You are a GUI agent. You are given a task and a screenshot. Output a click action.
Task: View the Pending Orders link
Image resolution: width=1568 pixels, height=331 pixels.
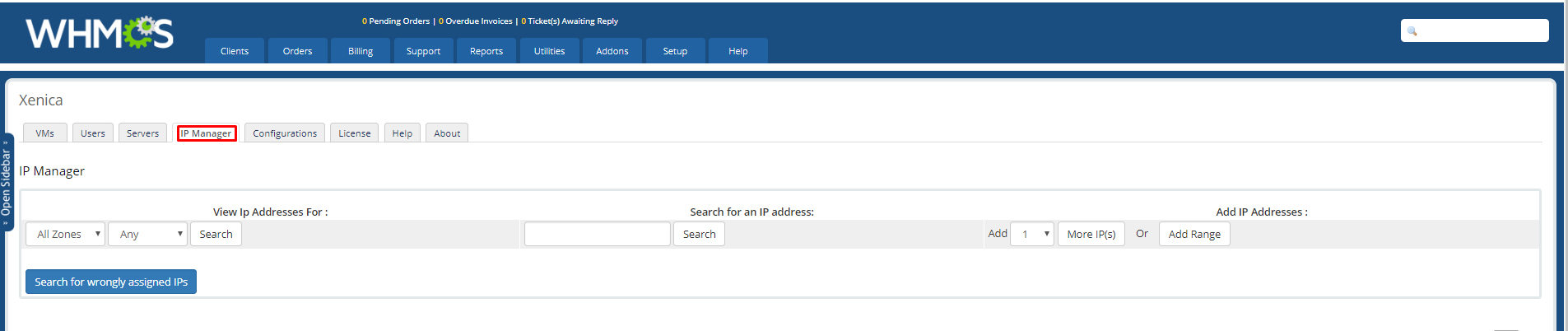[x=396, y=21]
